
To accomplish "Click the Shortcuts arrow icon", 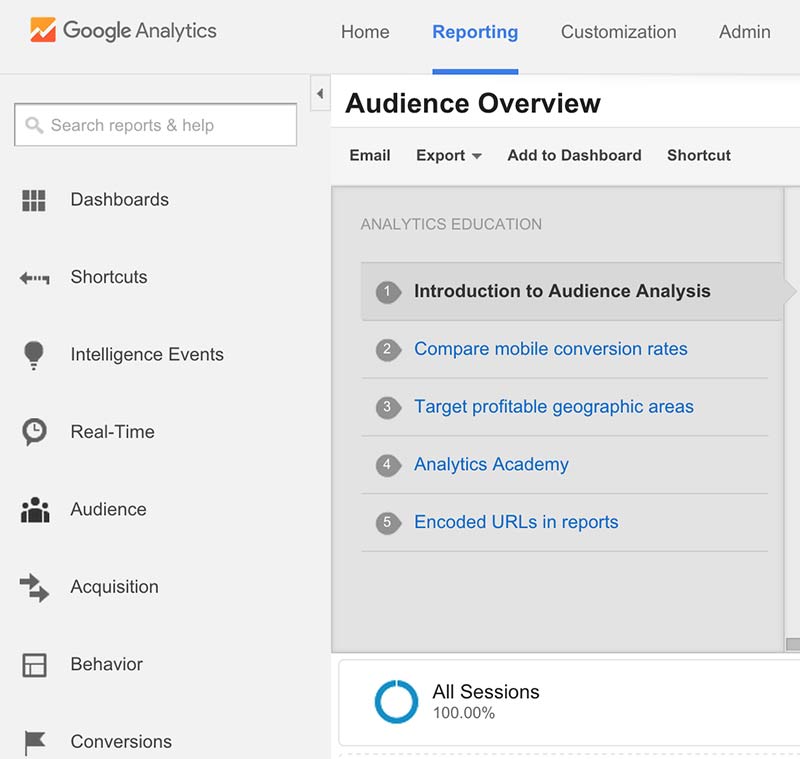I will 34,278.
